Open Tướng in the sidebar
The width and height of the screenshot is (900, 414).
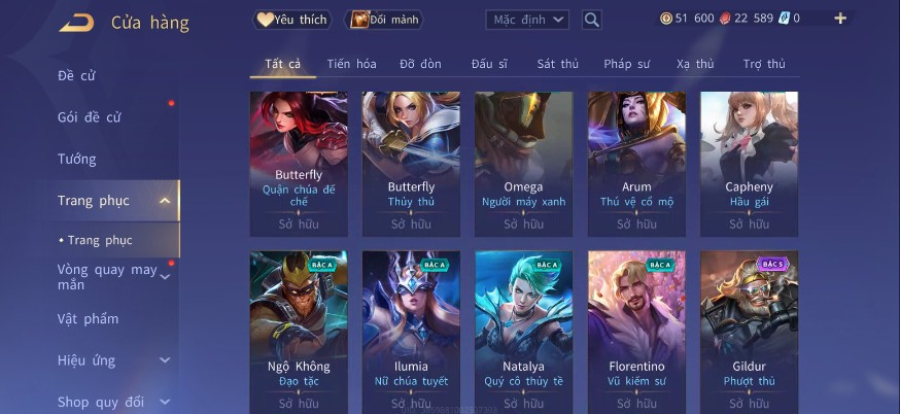[77, 159]
